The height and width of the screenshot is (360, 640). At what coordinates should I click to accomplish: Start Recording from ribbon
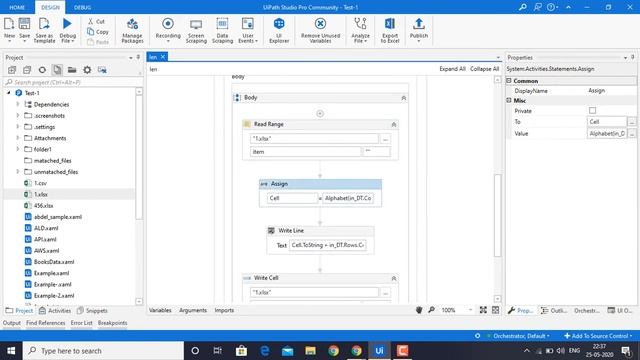point(168,30)
